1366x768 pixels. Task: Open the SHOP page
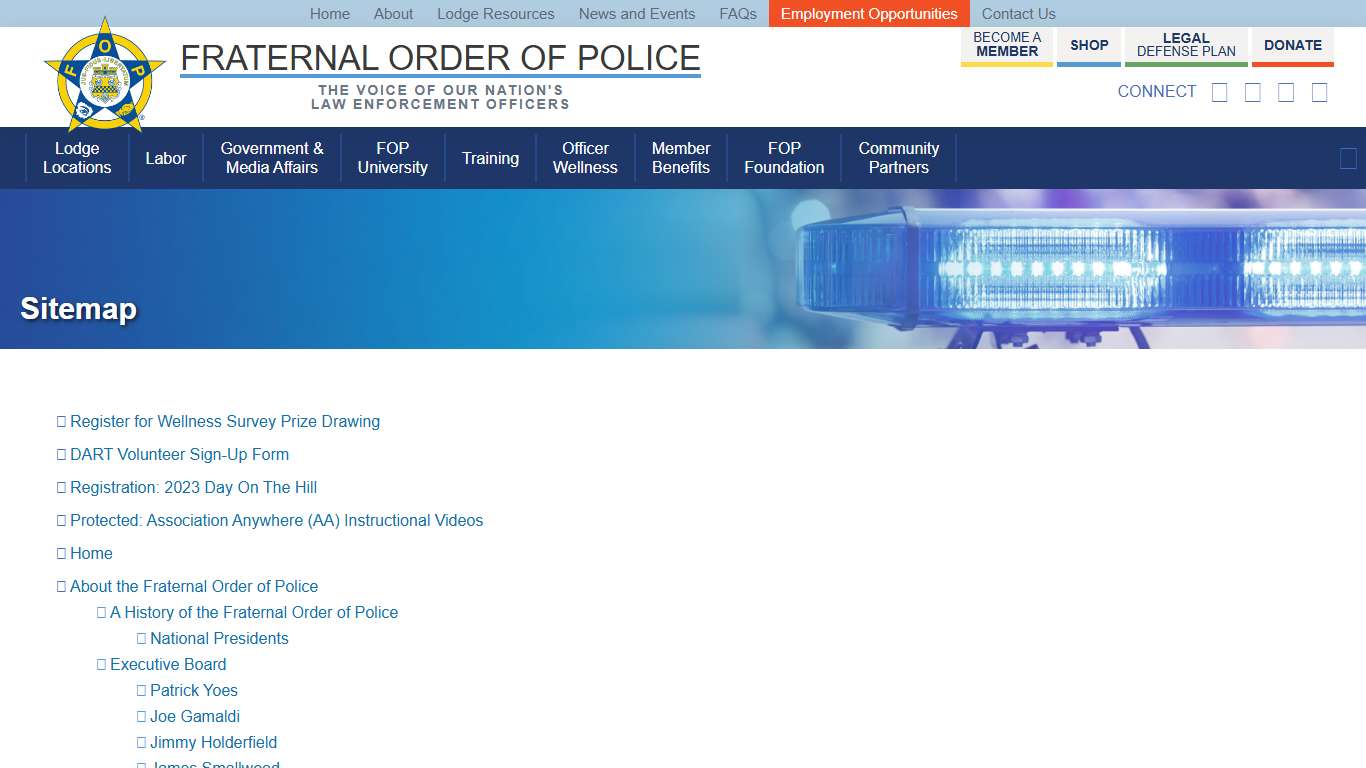(x=1088, y=44)
